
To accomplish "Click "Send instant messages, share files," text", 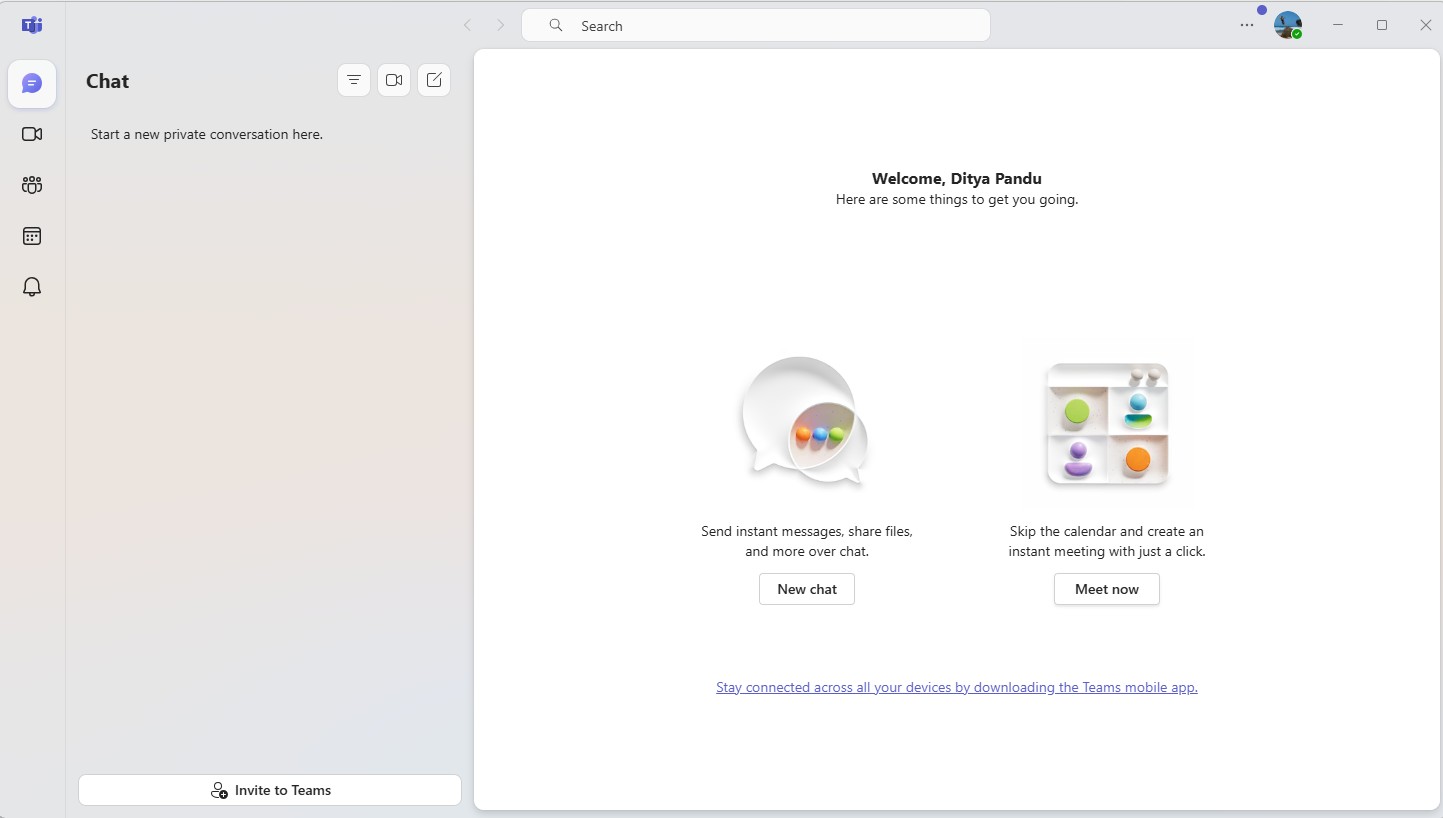I will coord(807,531).
